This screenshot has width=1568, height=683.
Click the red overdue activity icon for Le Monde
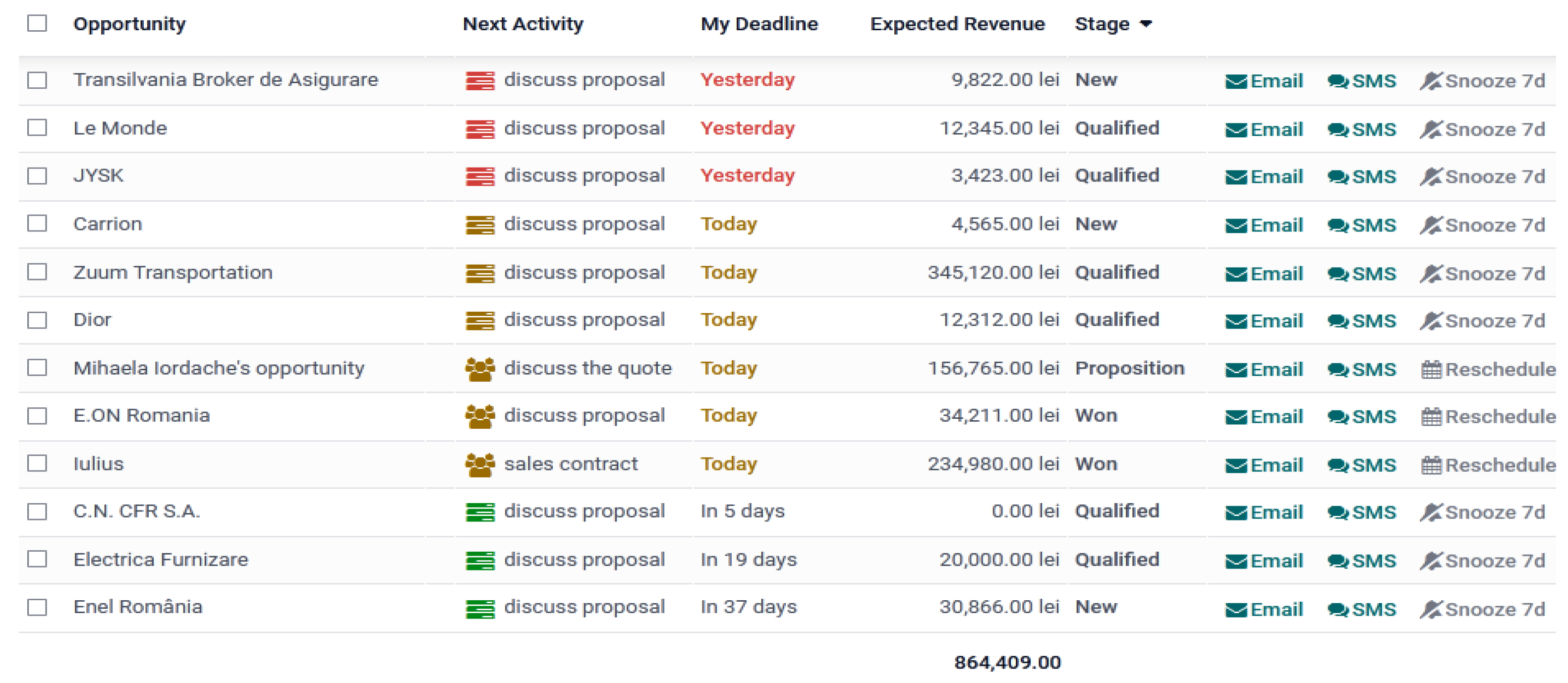pyautogui.click(x=480, y=129)
